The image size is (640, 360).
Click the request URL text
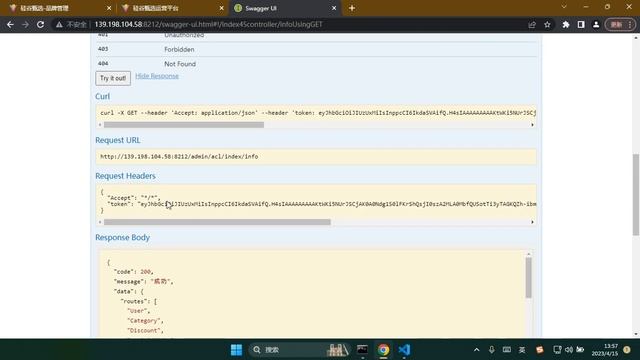(x=179, y=156)
